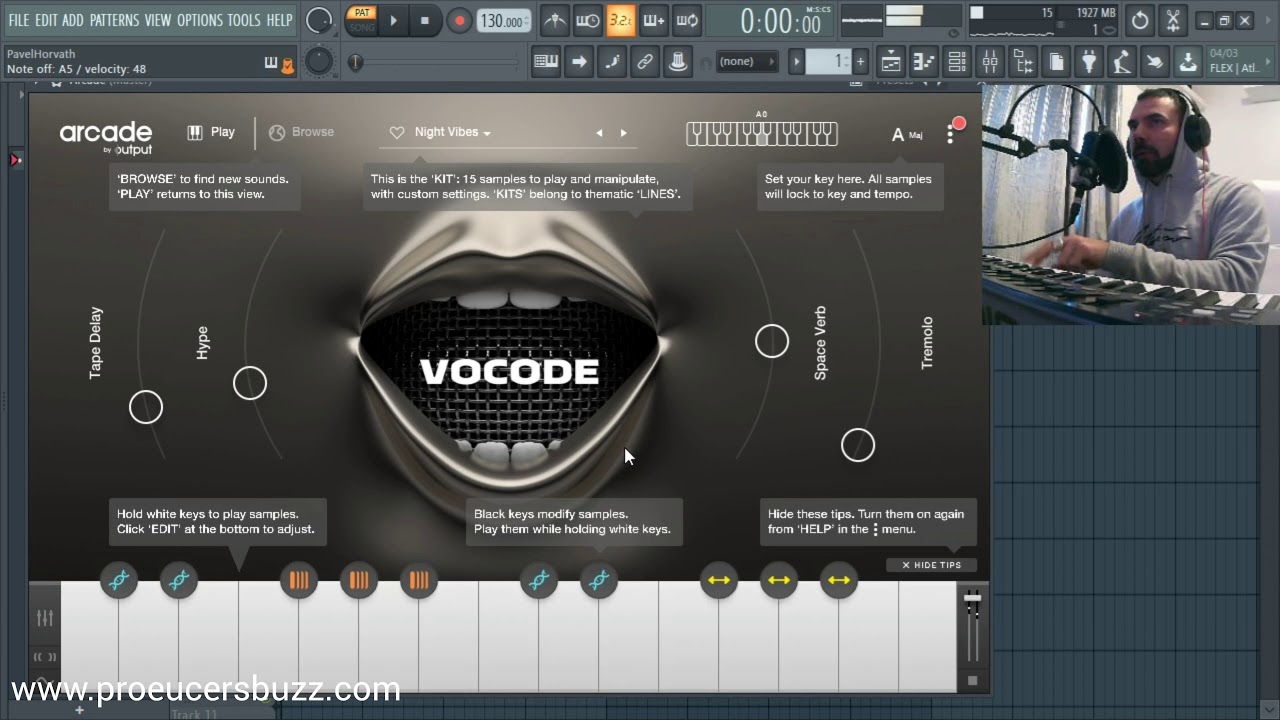The height and width of the screenshot is (720, 1280).
Task: Click the 130.000 tempo field
Action: [504, 21]
